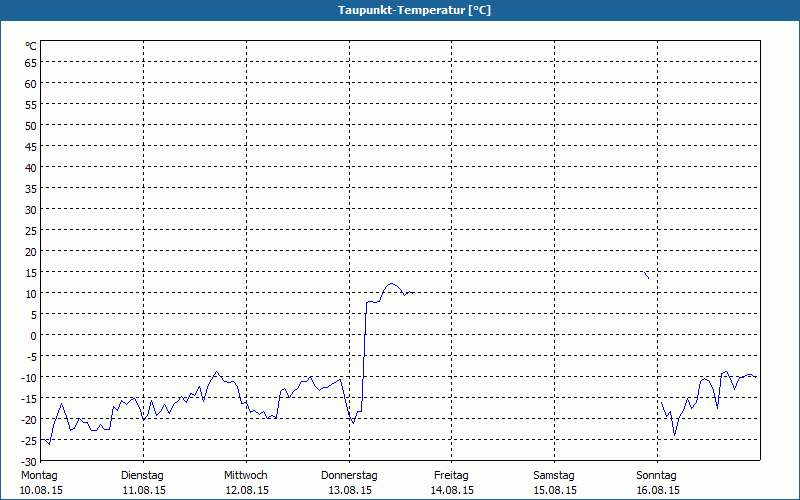800x500 pixels.
Task: Click the Taupunkt-Temperatur [°C] title
Action: tap(414, 10)
